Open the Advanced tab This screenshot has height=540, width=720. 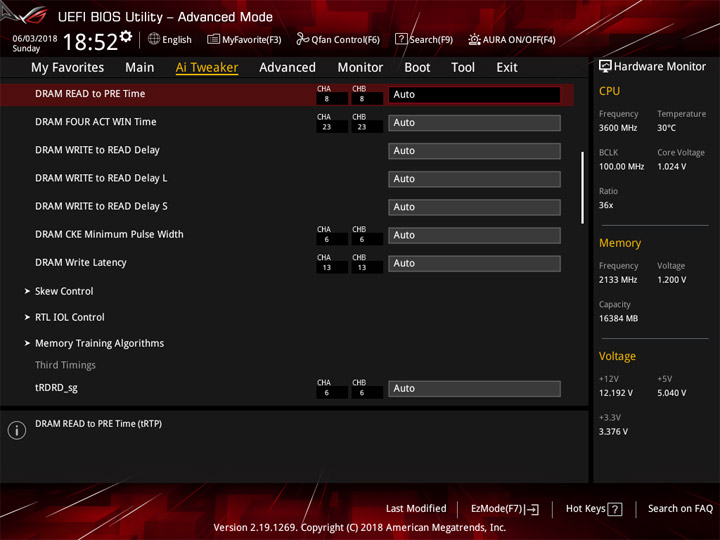tap(287, 68)
